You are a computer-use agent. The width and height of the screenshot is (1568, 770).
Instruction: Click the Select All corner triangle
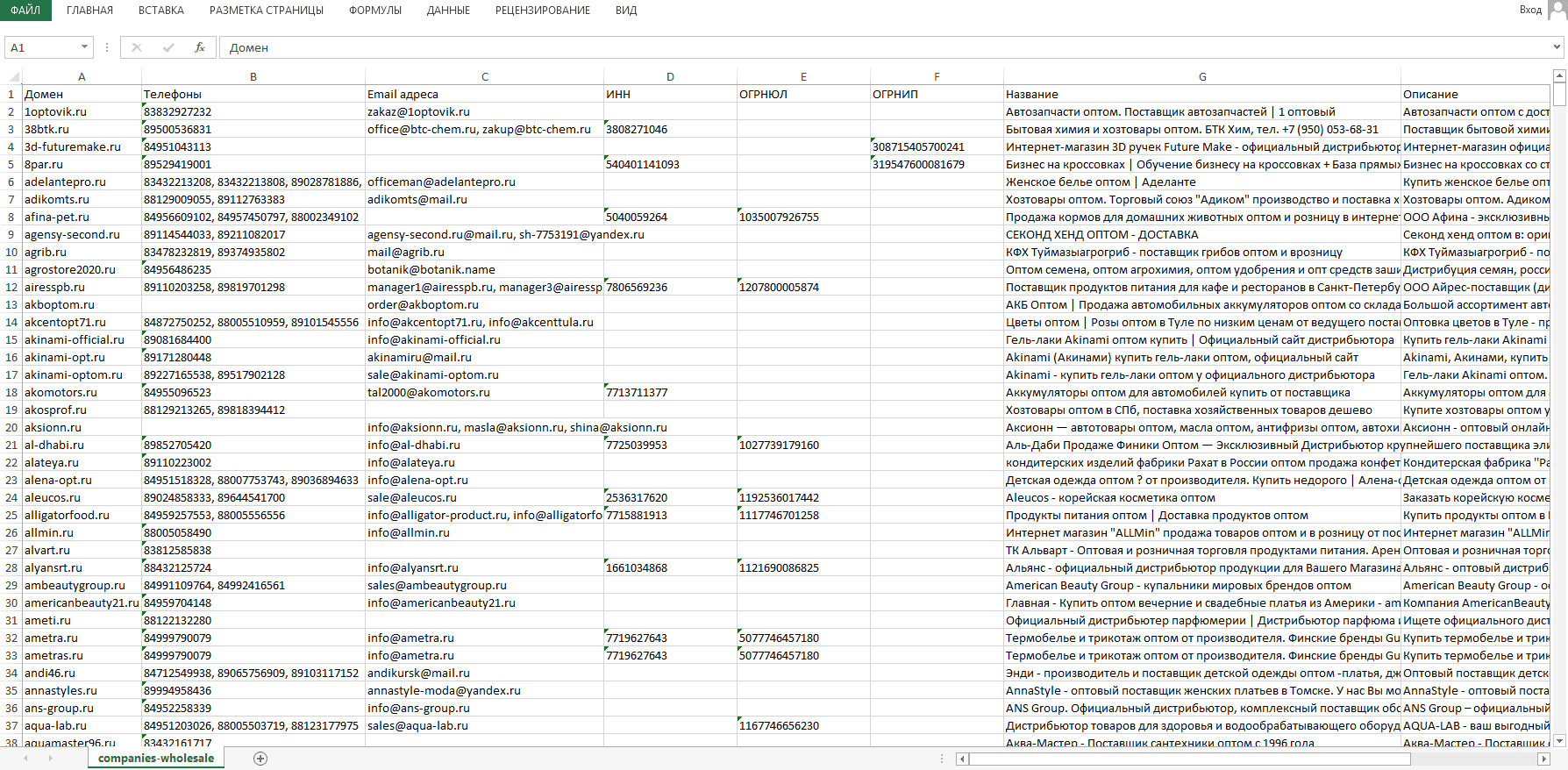click(x=11, y=76)
